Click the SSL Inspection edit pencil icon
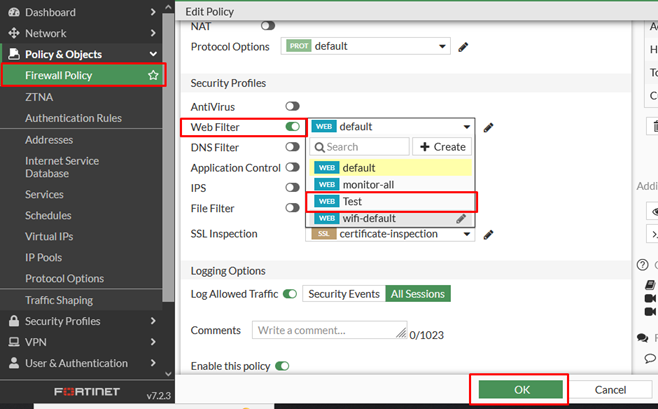658x409 pixels. [488, 234]
